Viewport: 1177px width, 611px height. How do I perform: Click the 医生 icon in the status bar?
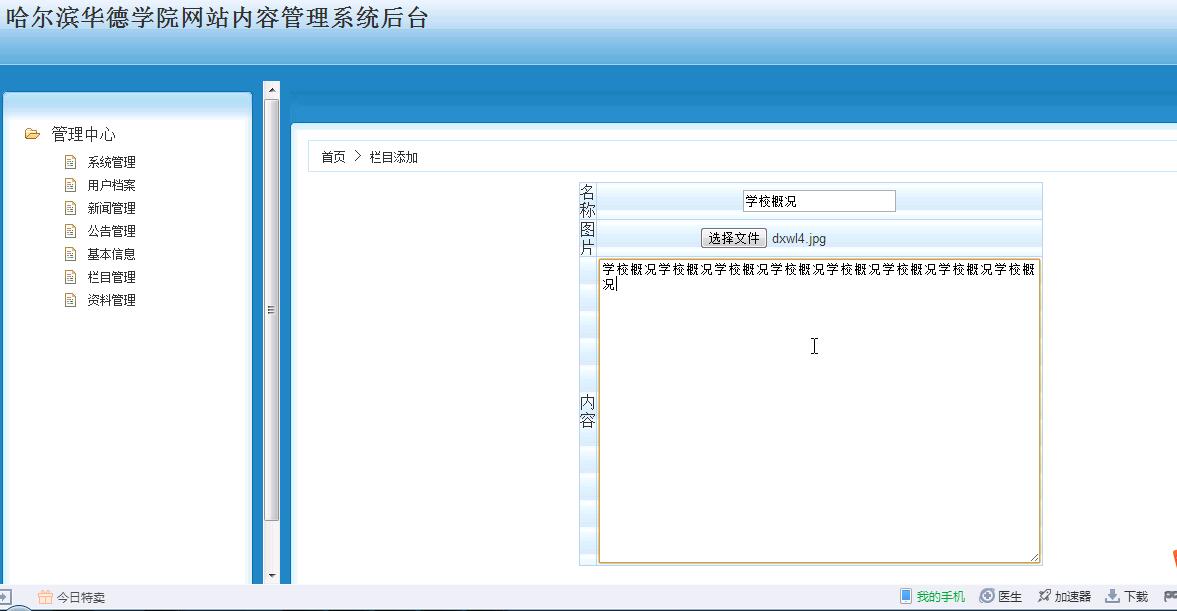pyautogui.click(x=987, y=596)
